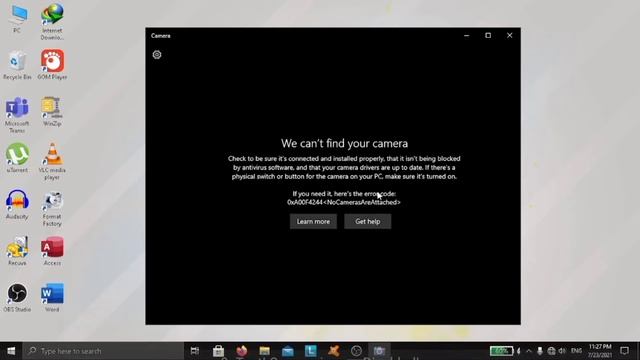Open Audacity desktop shortcut
This screenshot has width=640, height=360.
17,204
